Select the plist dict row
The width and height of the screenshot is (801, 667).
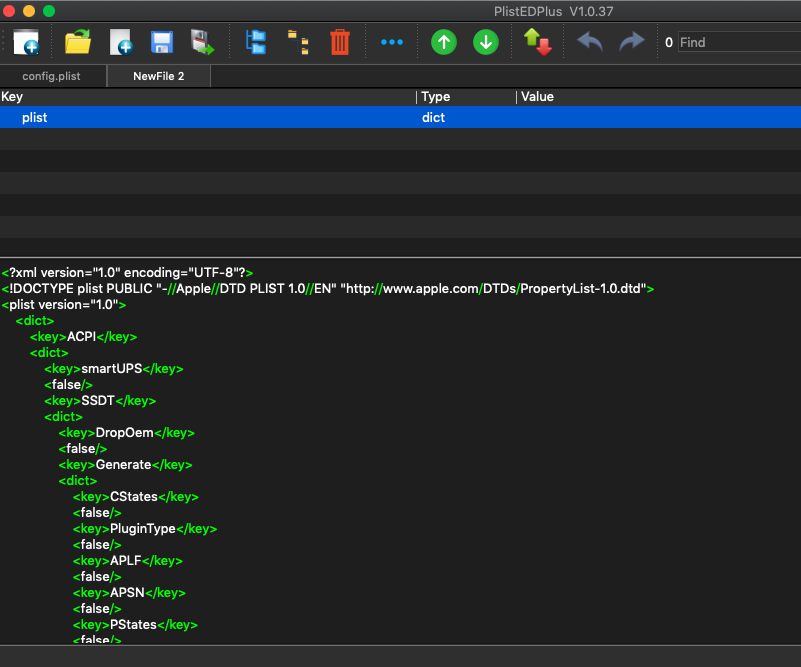[x=400, y=117]
